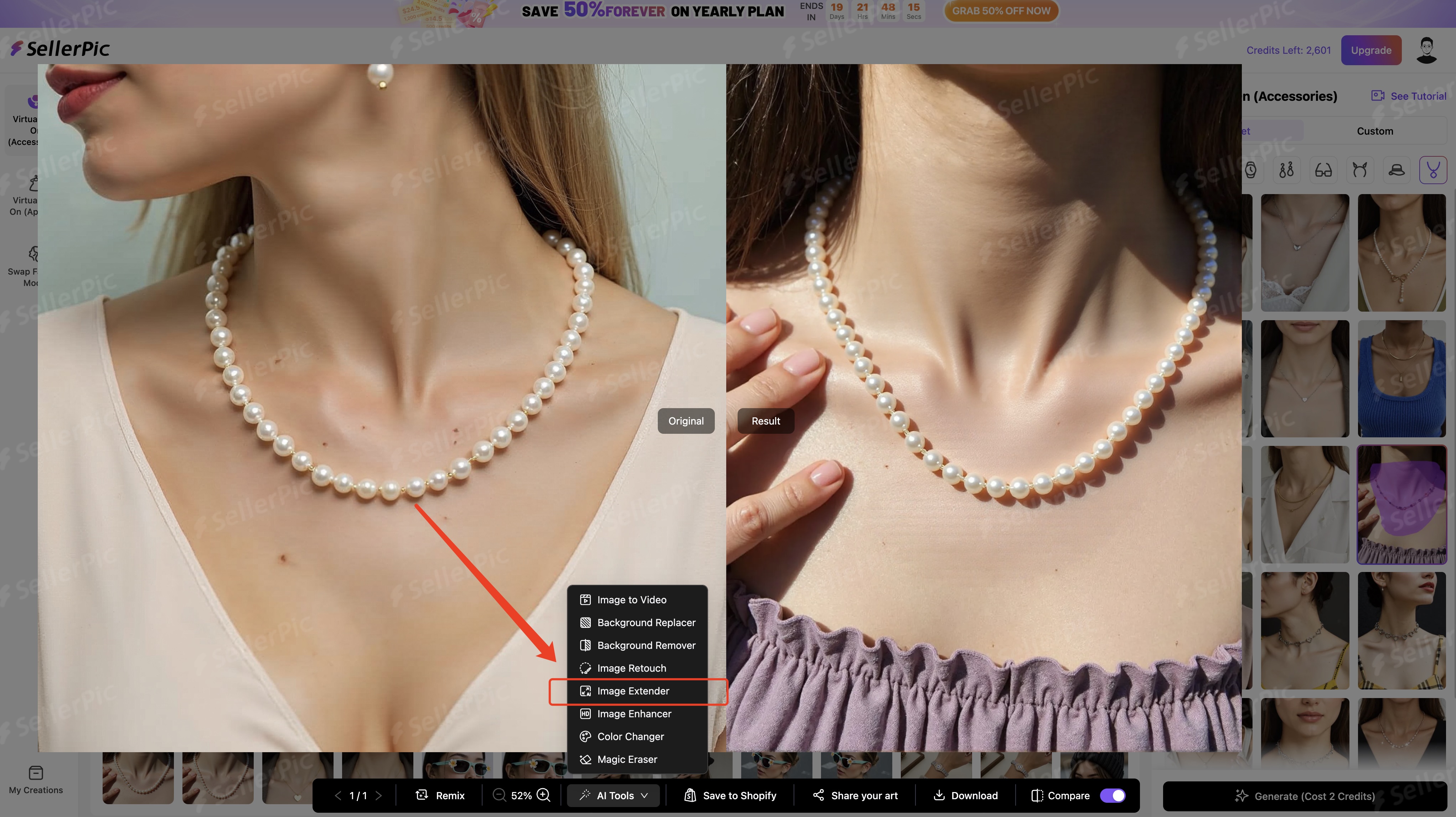Click the SellerPic logo
The width and height of the screenshot is (1456, 817).
pyautogui.click(x=60, y=48)
